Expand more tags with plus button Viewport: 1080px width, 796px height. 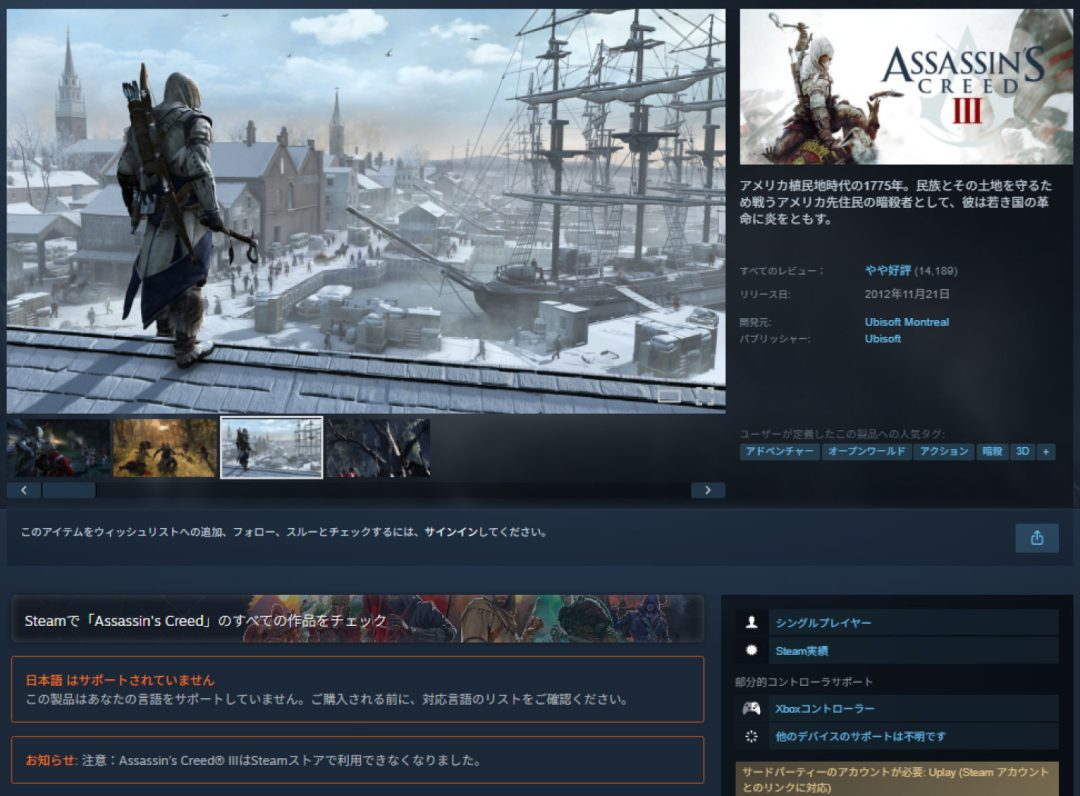1046,452
